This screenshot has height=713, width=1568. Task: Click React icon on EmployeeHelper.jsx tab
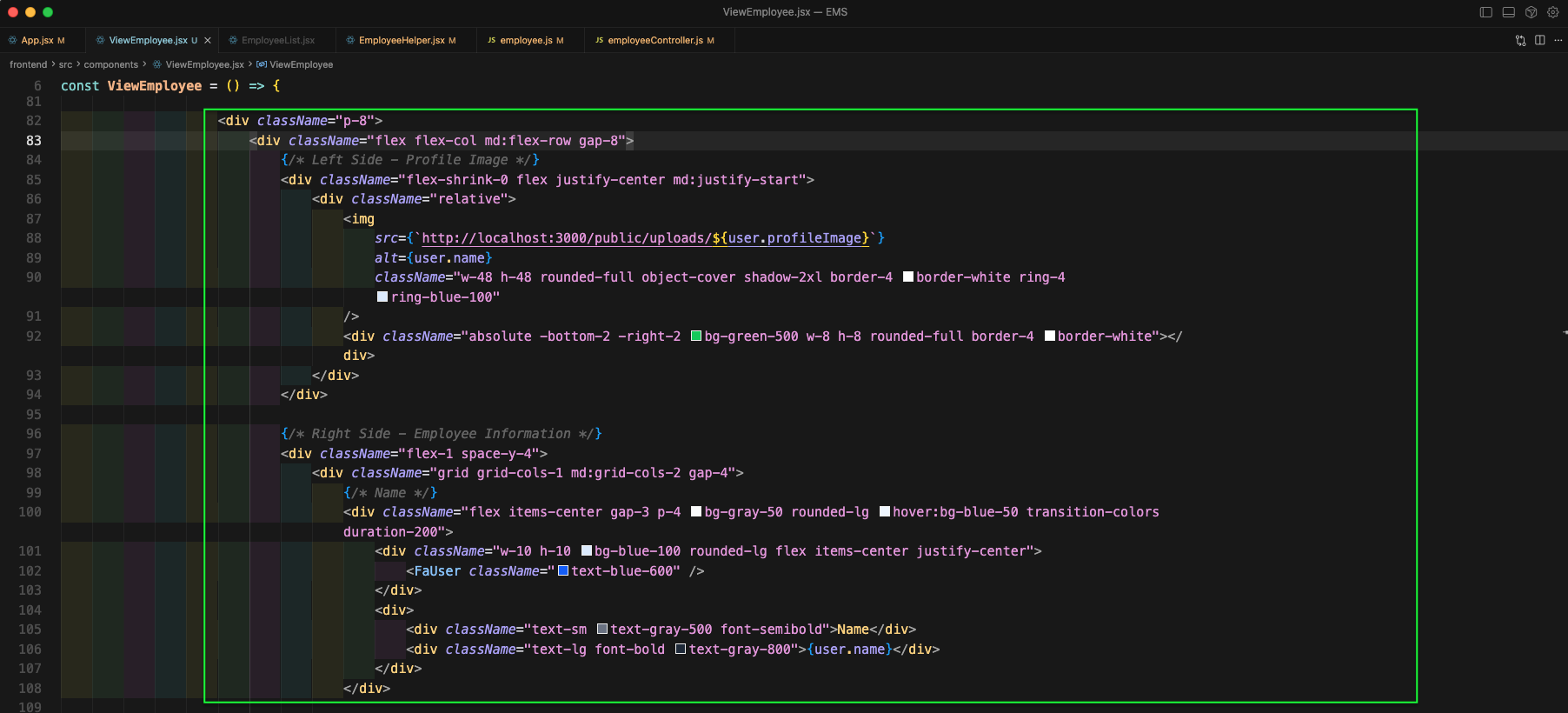click(x=350, y=40)
